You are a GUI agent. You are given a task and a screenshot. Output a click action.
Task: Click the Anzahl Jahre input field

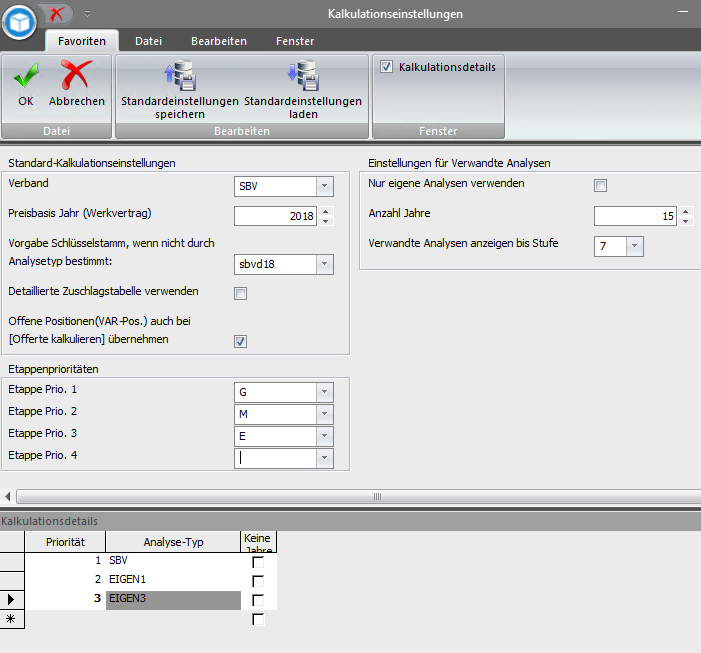pos(634,216)
